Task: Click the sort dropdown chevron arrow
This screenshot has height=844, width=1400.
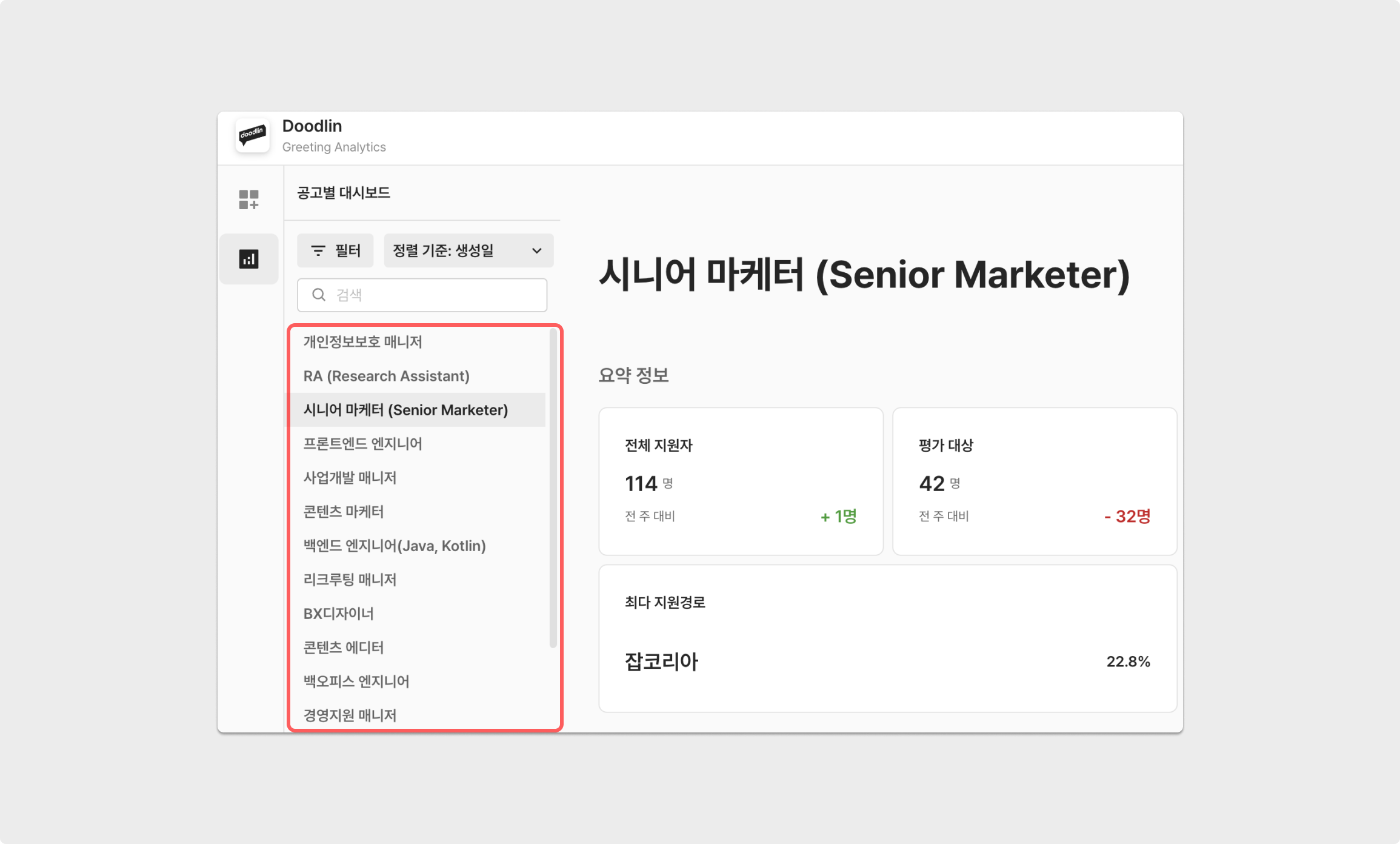Action: [x=536, y=250]
